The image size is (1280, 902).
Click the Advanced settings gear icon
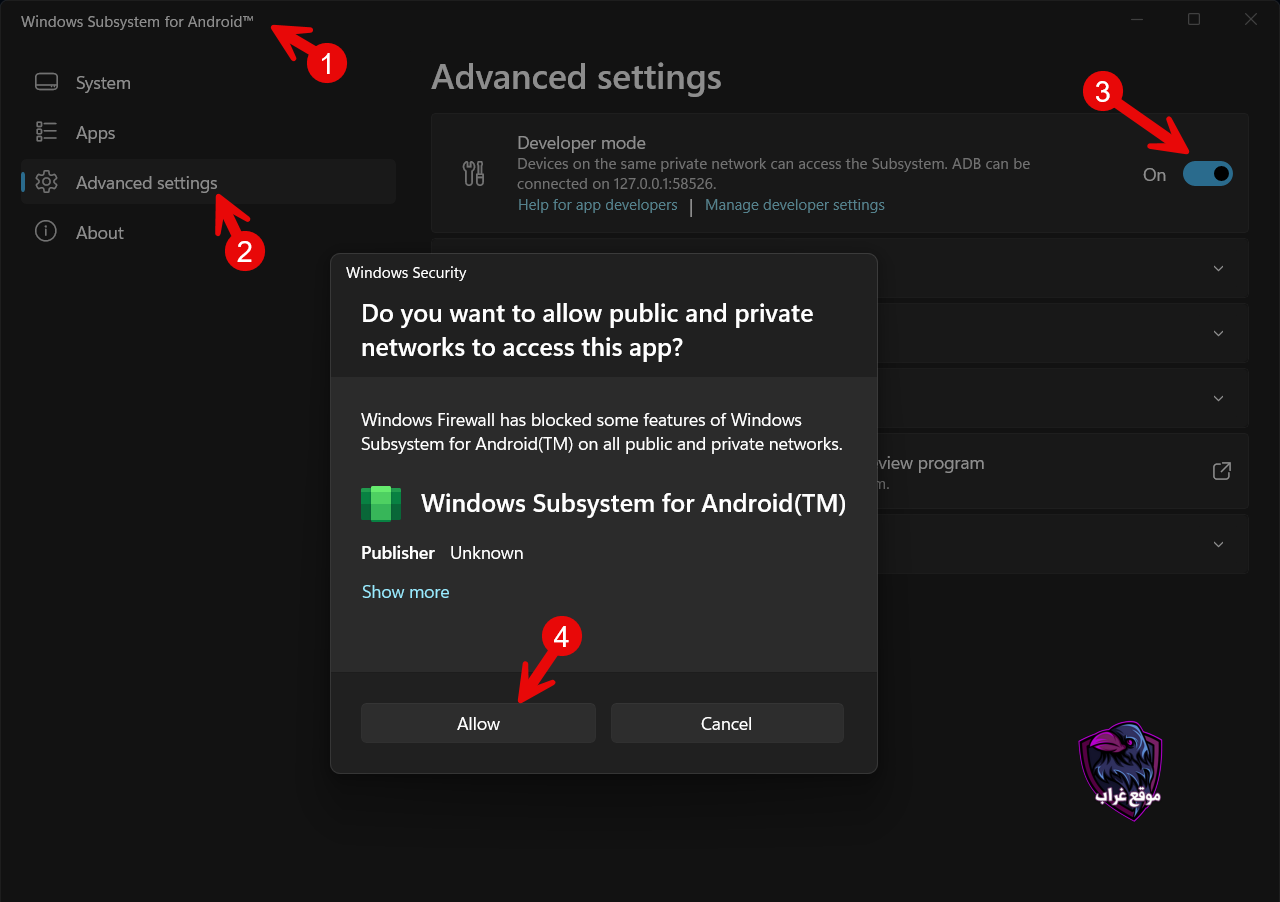pos(46,182)
